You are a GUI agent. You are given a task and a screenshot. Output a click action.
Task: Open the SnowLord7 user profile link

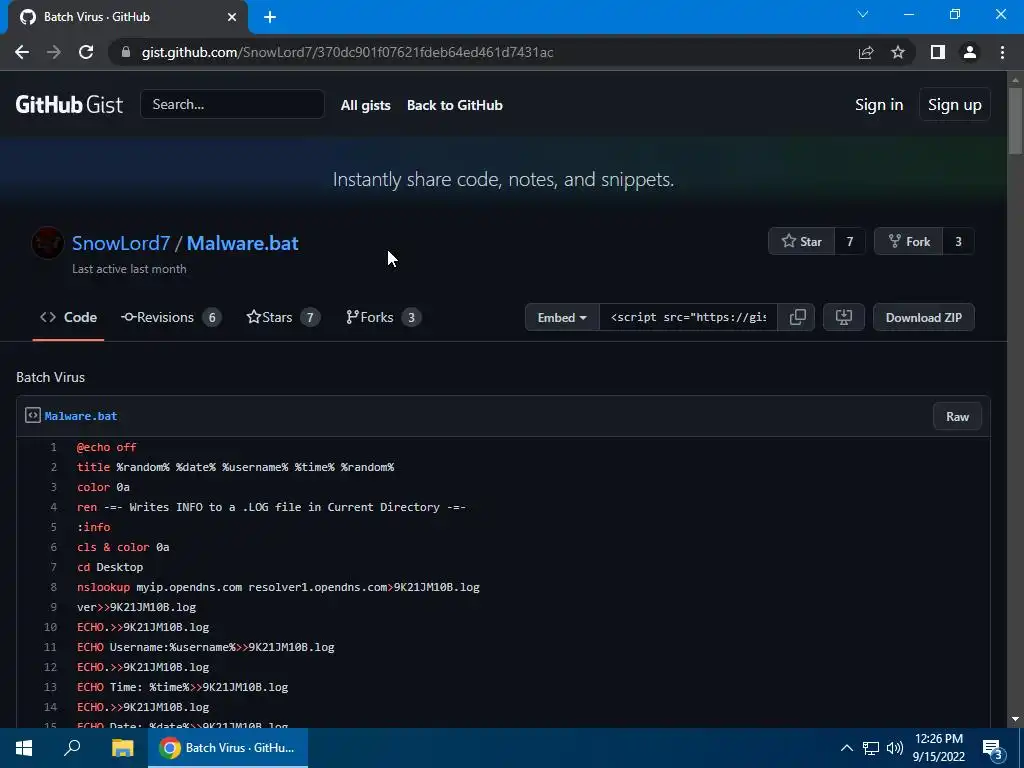point(121,243)
